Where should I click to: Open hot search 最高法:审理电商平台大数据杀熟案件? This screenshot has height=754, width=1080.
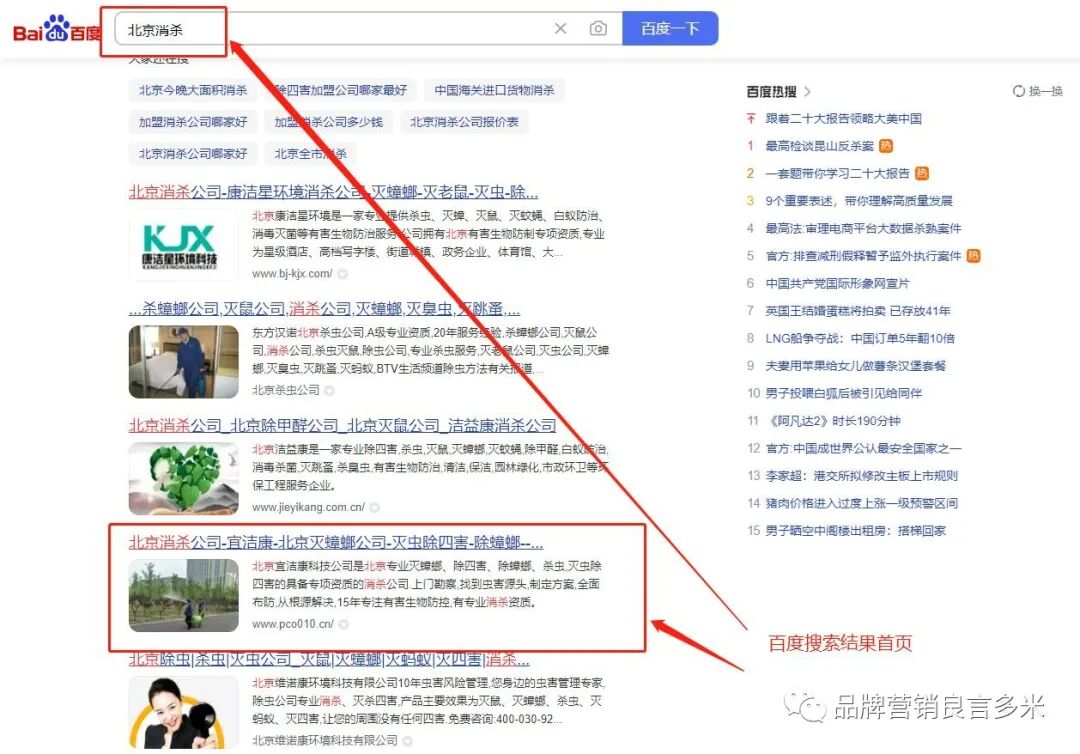click(863, 229)
